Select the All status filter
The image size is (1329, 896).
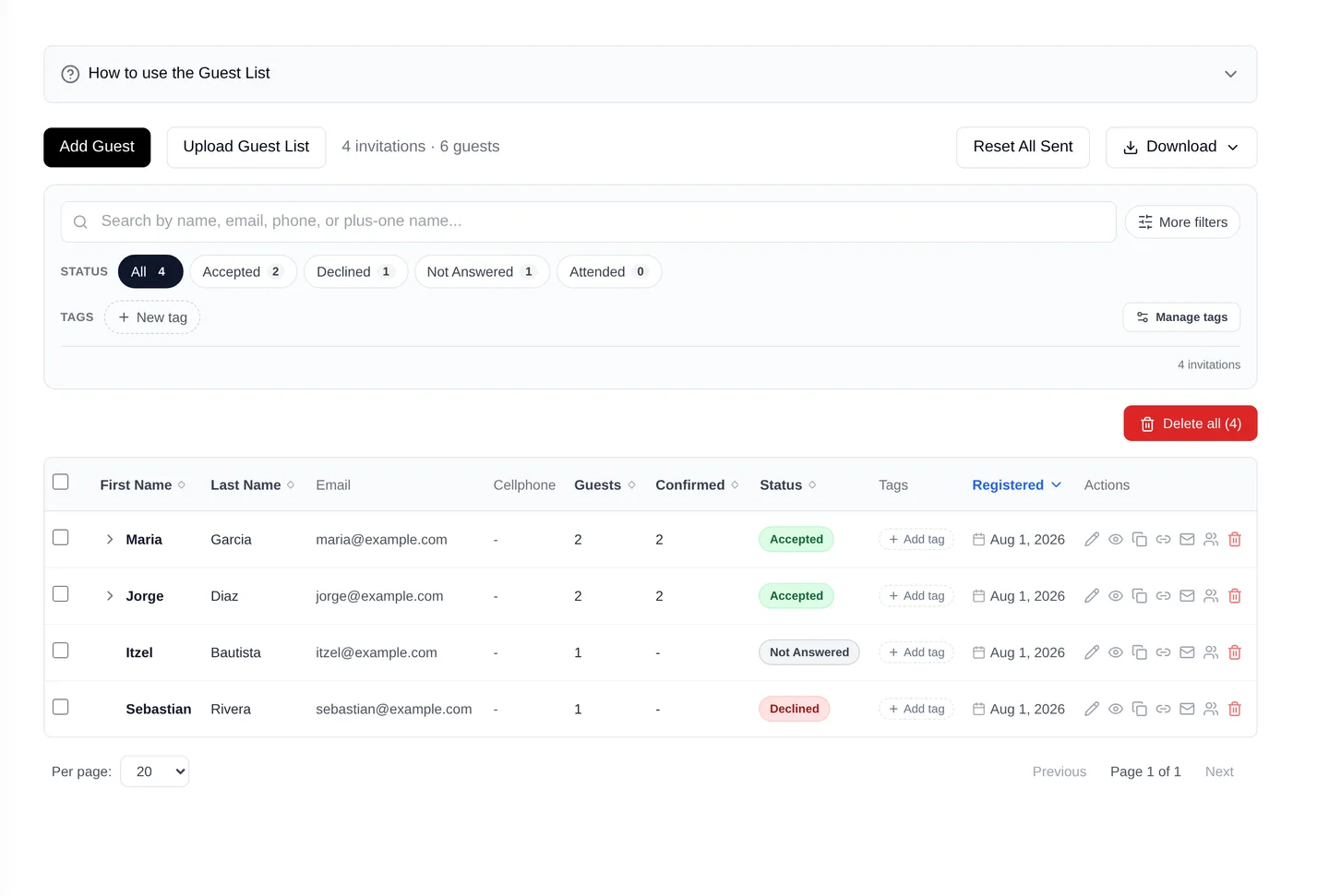click(150, 272)
